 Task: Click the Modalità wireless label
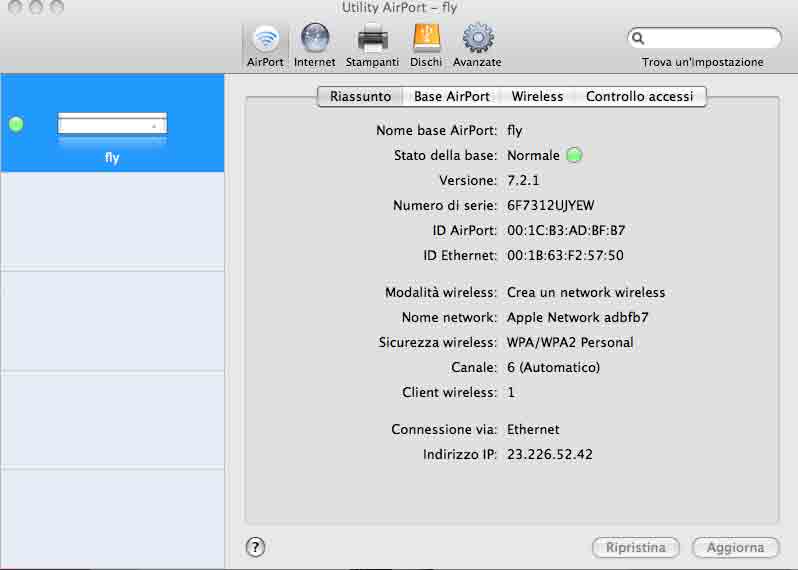tap(441, 293)
